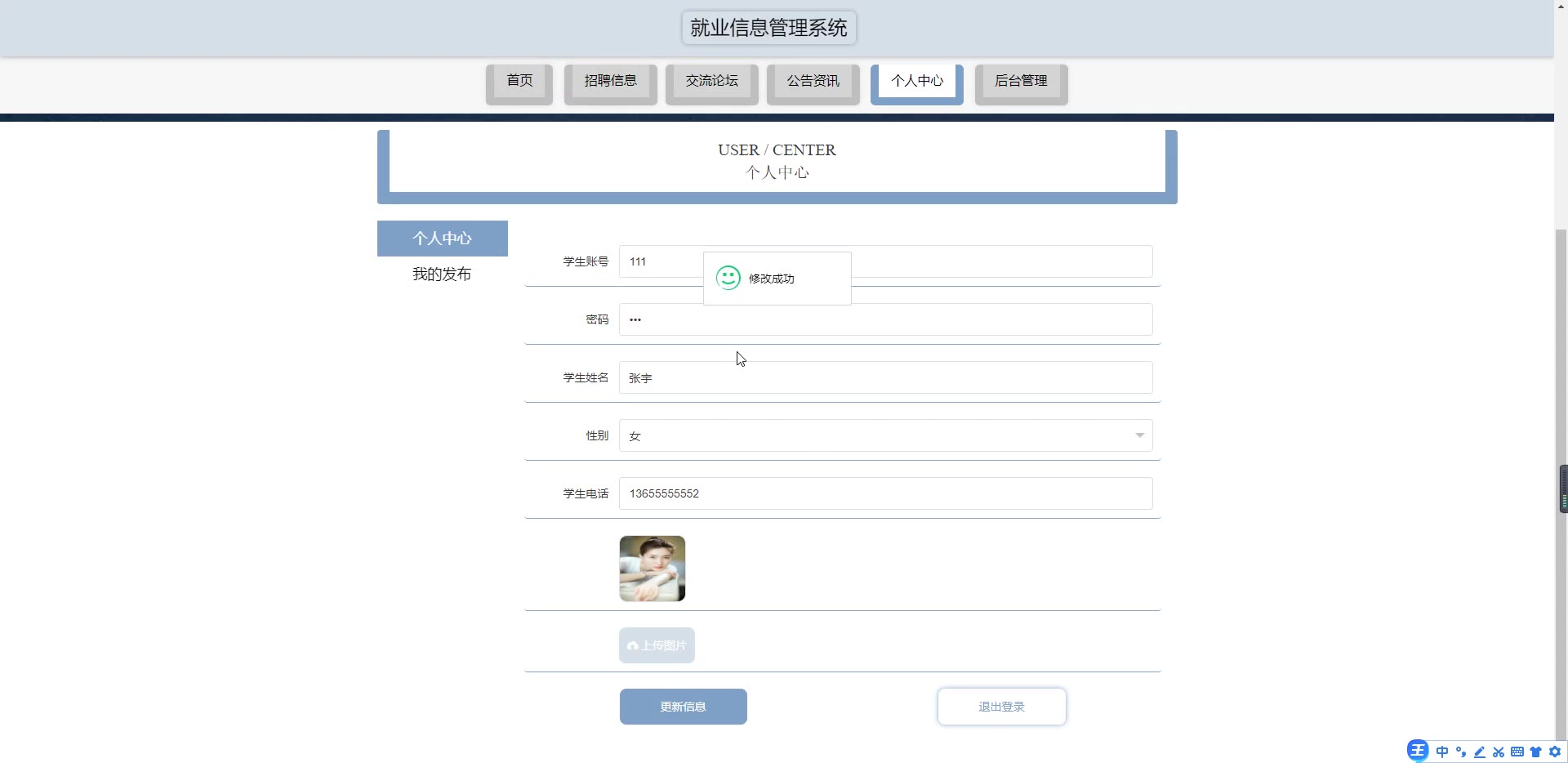Click the 学生电话 label
The image size is (1568, 763).
586,493
